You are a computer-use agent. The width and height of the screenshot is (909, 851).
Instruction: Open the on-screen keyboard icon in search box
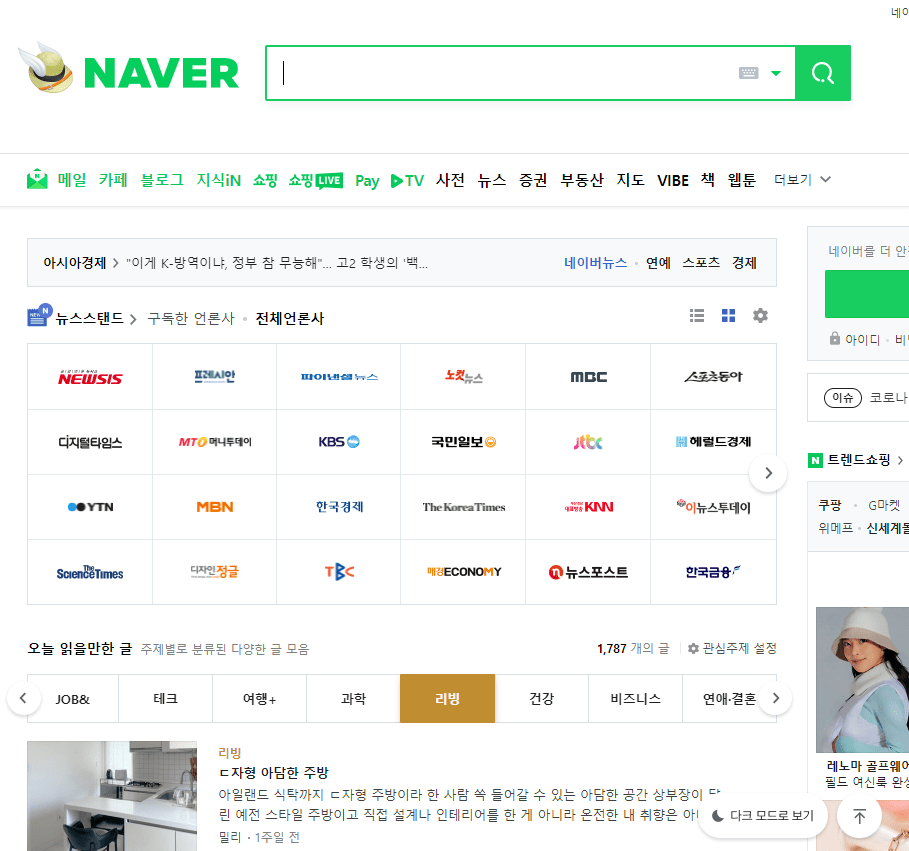coord(748,73)
